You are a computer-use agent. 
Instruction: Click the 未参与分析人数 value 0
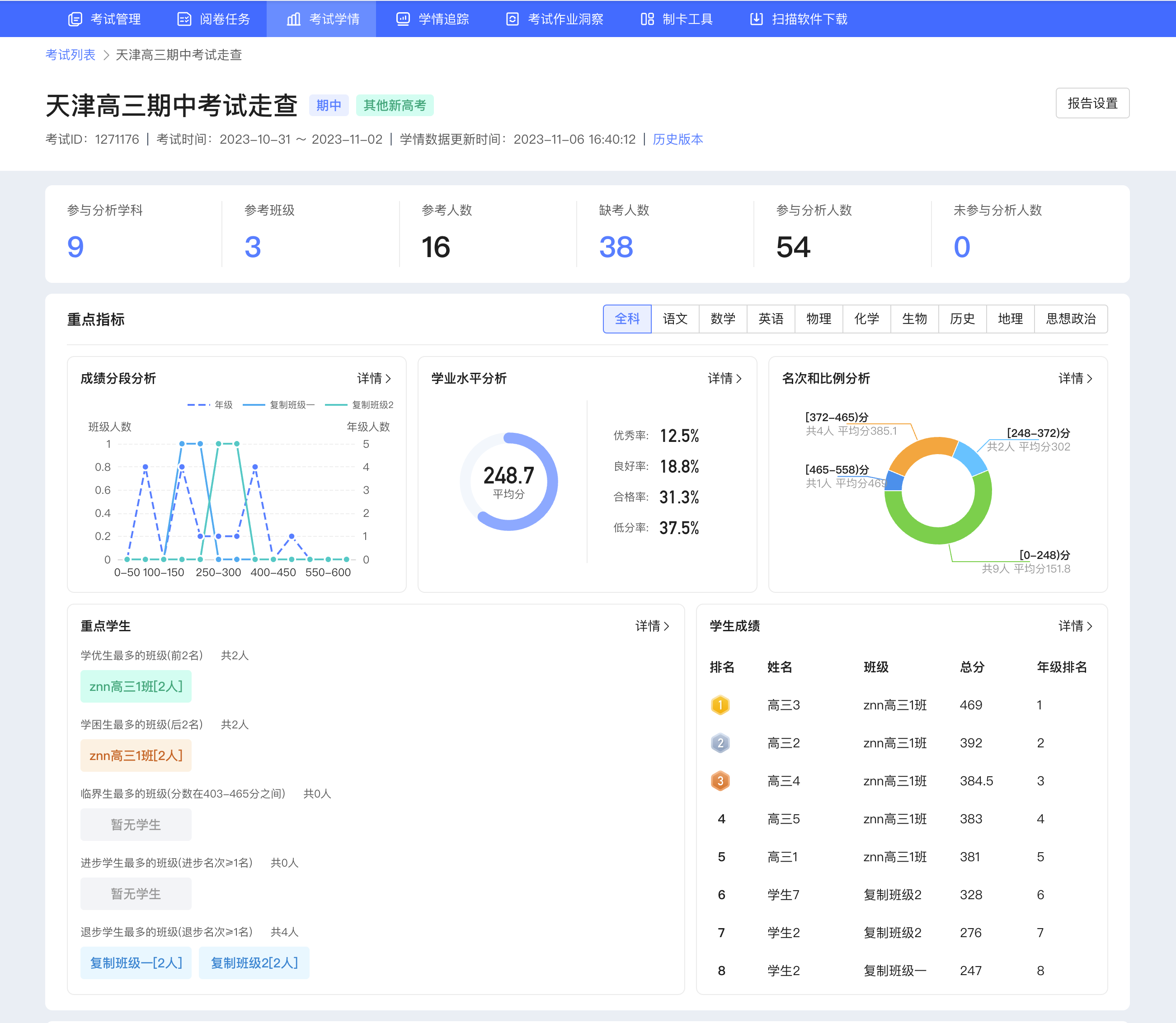pos(962,247)
